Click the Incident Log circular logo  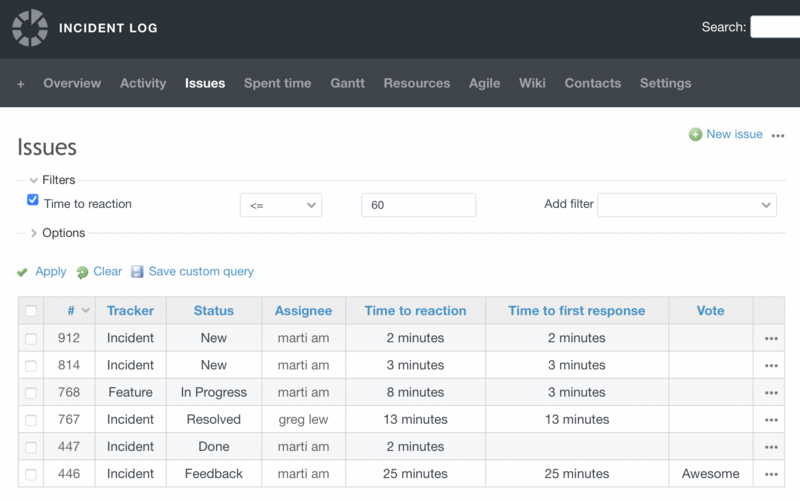pyautogui.click(x=30, y=28)
